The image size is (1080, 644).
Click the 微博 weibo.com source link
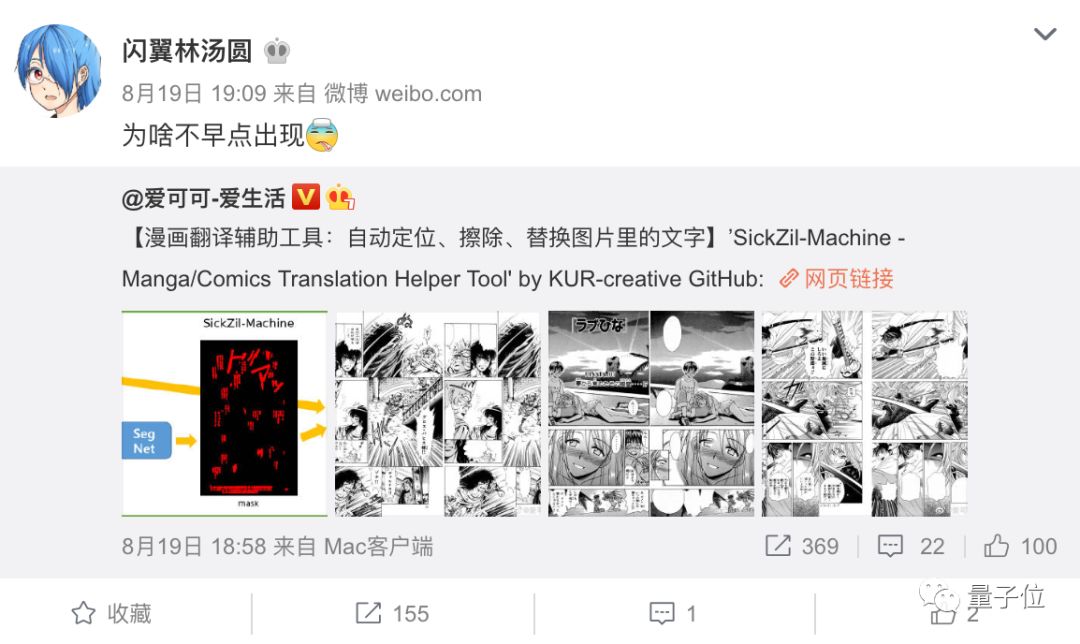point(403,94)
